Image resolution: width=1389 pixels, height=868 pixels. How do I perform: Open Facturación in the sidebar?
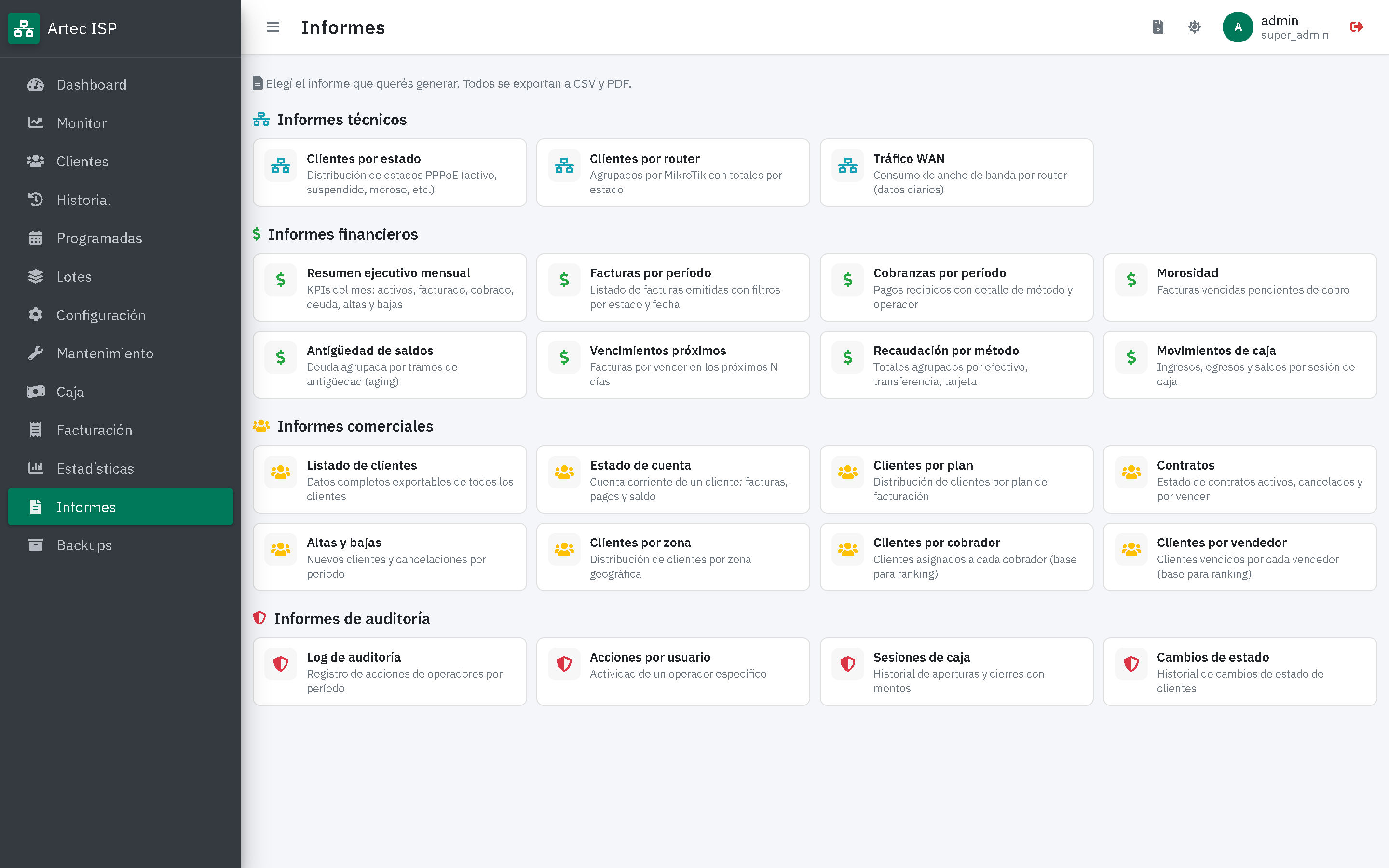(x=121, y=430)
